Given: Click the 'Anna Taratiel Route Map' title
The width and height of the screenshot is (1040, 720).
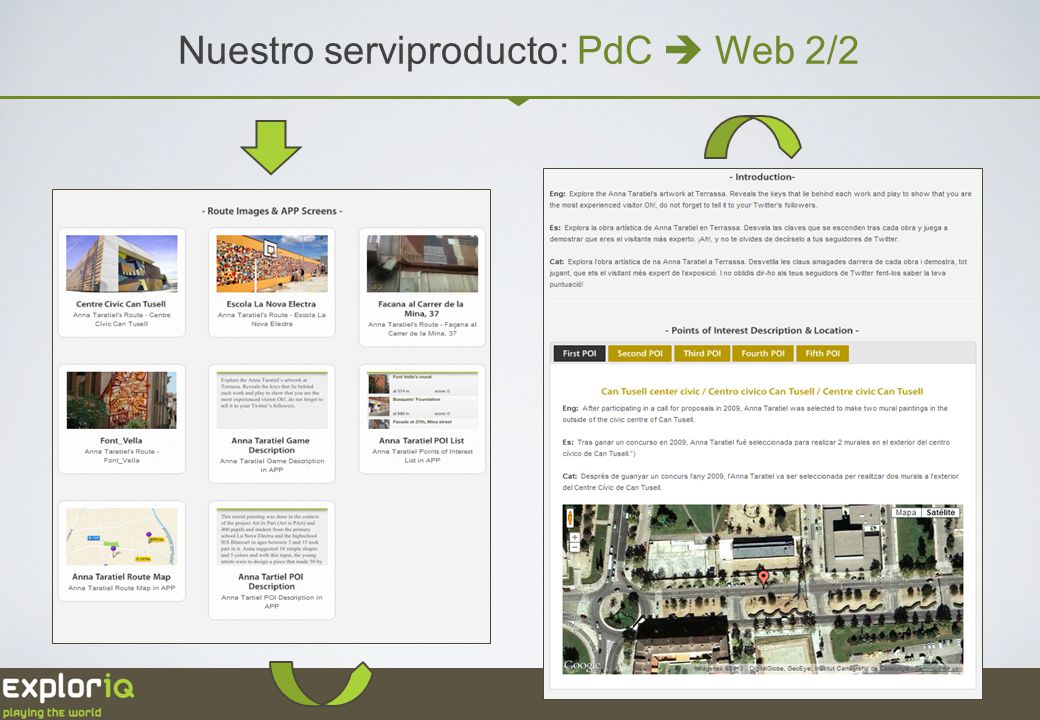Looking at the screenshot, I should point(121,577).
